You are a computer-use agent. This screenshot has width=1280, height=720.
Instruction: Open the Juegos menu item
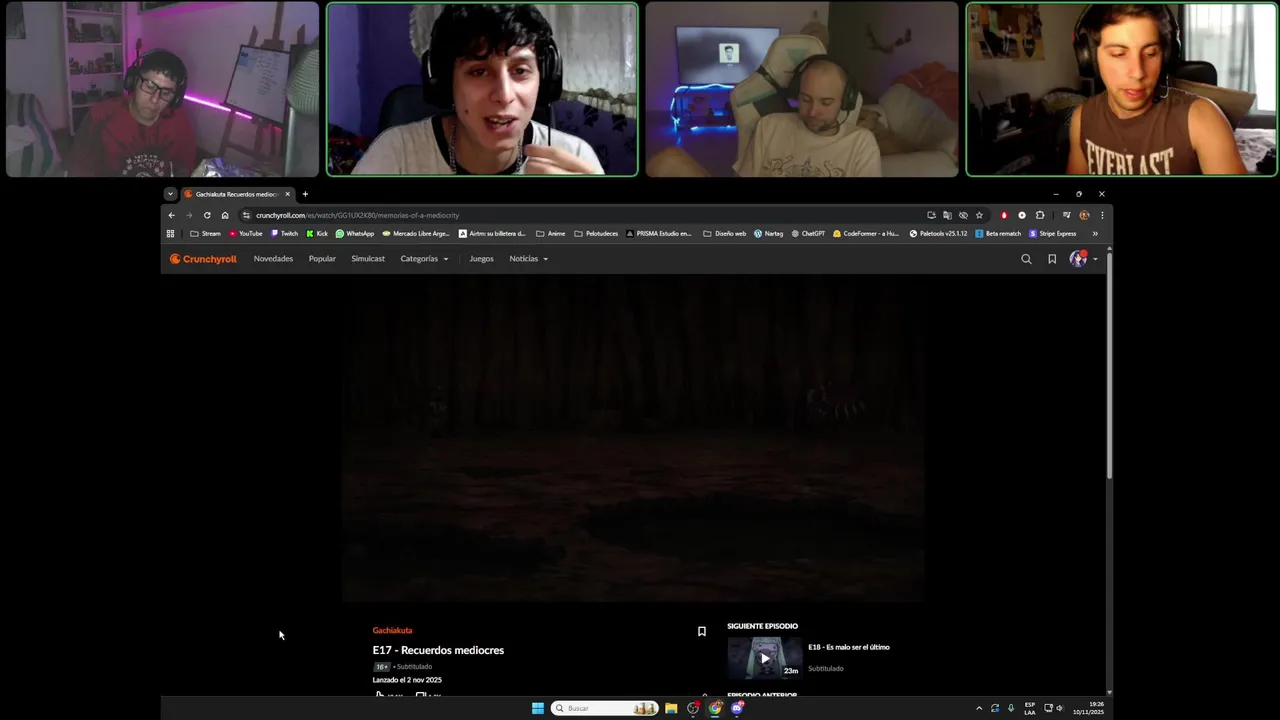point(481,259)
